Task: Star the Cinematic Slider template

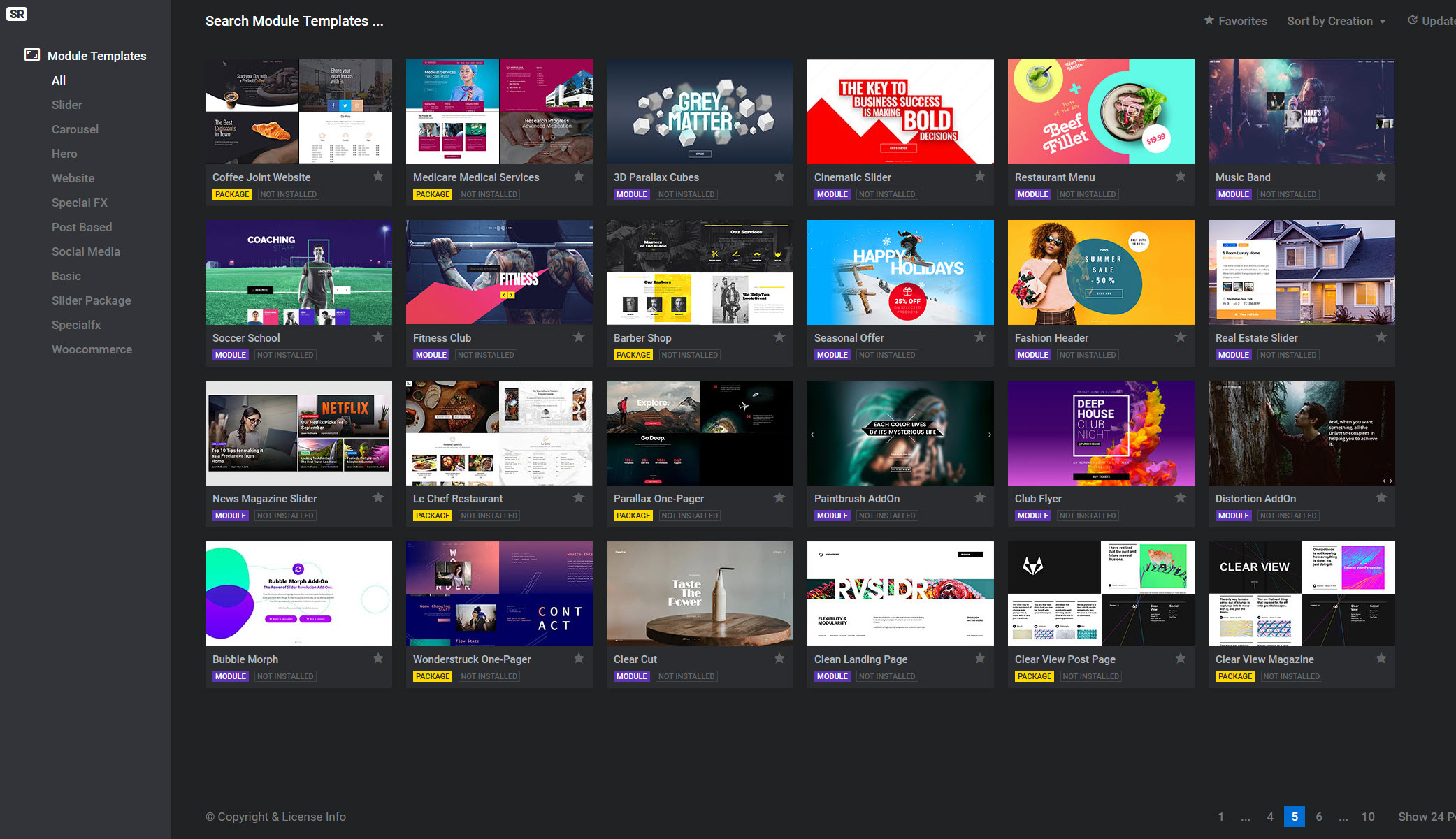Action: click(x=980, y=177)
